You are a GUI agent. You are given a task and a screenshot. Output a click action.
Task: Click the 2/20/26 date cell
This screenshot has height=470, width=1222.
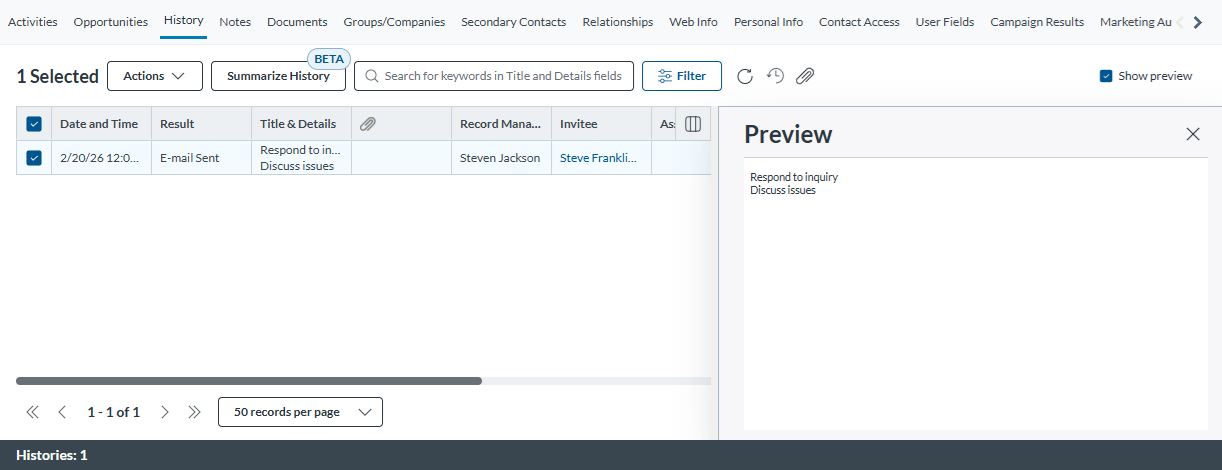click(x=101, y=158)
